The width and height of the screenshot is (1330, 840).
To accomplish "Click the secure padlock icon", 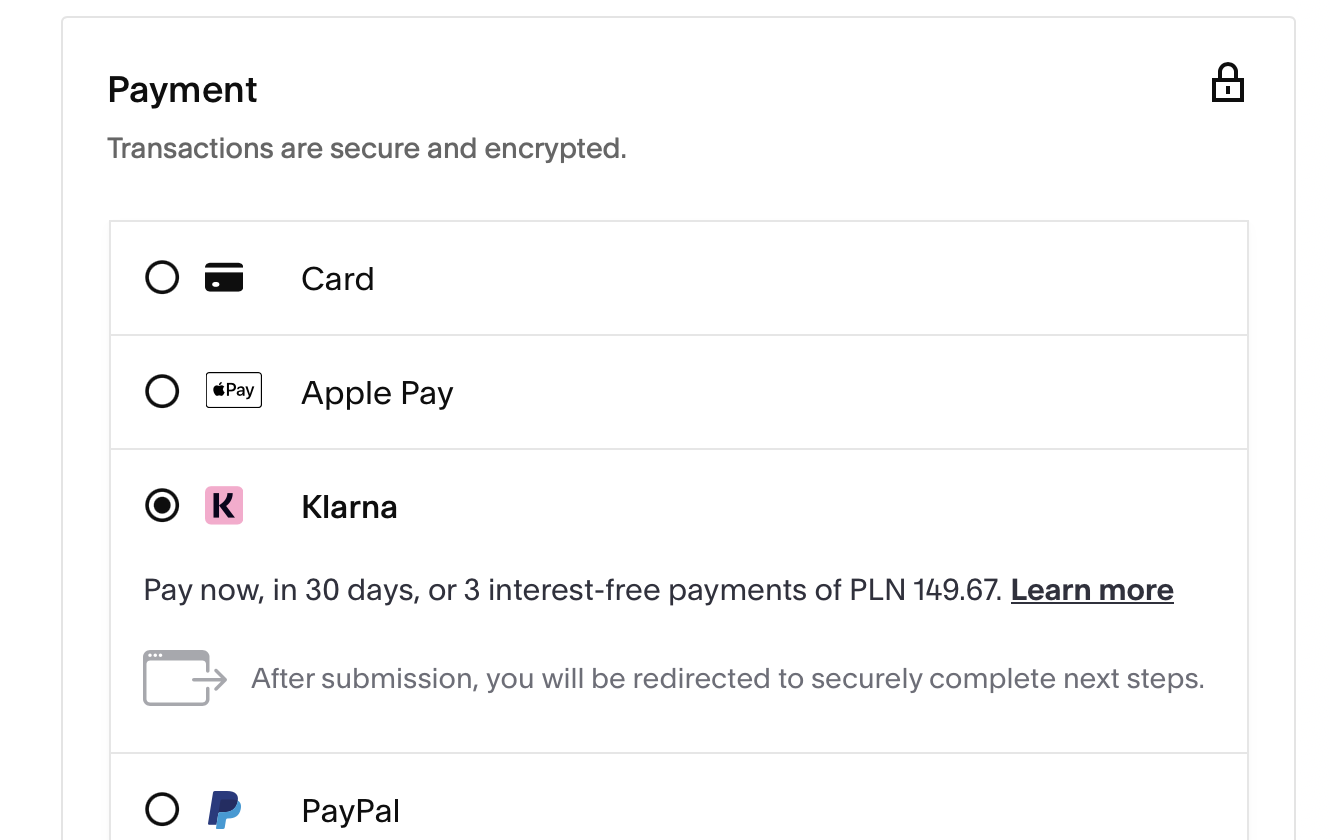I will (x=1227, y=83).
